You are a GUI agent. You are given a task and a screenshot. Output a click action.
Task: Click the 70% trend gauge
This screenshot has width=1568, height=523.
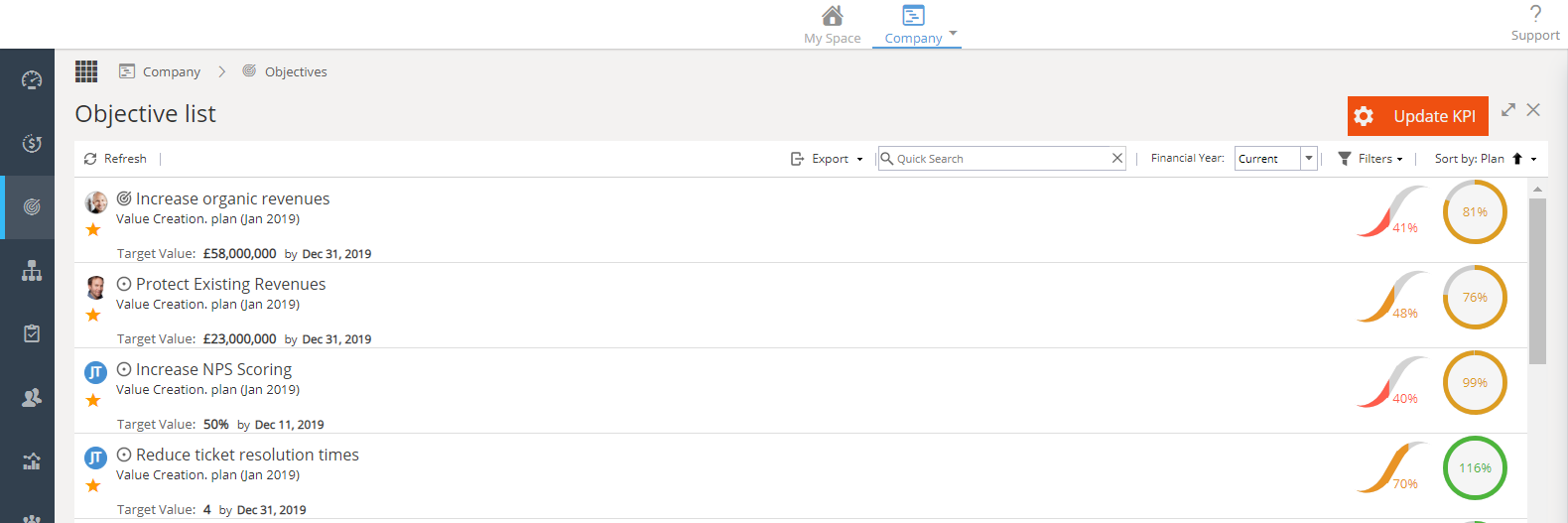[1390, 467]
